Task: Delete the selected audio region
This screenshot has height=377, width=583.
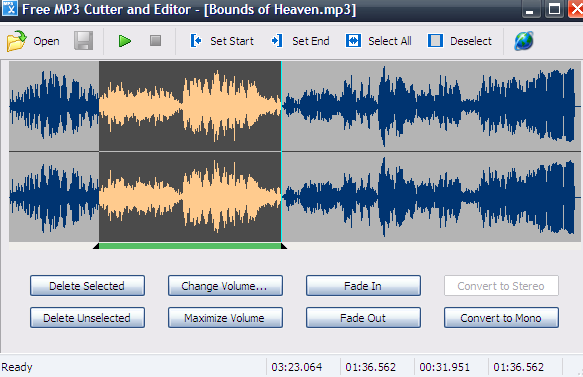Action: pyautogui.click(x=87, y=286)
